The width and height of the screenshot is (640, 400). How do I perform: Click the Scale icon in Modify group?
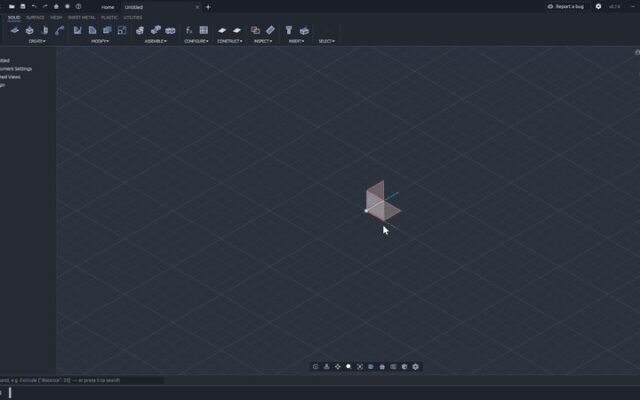pyautogui.click(x=122, y=30)
